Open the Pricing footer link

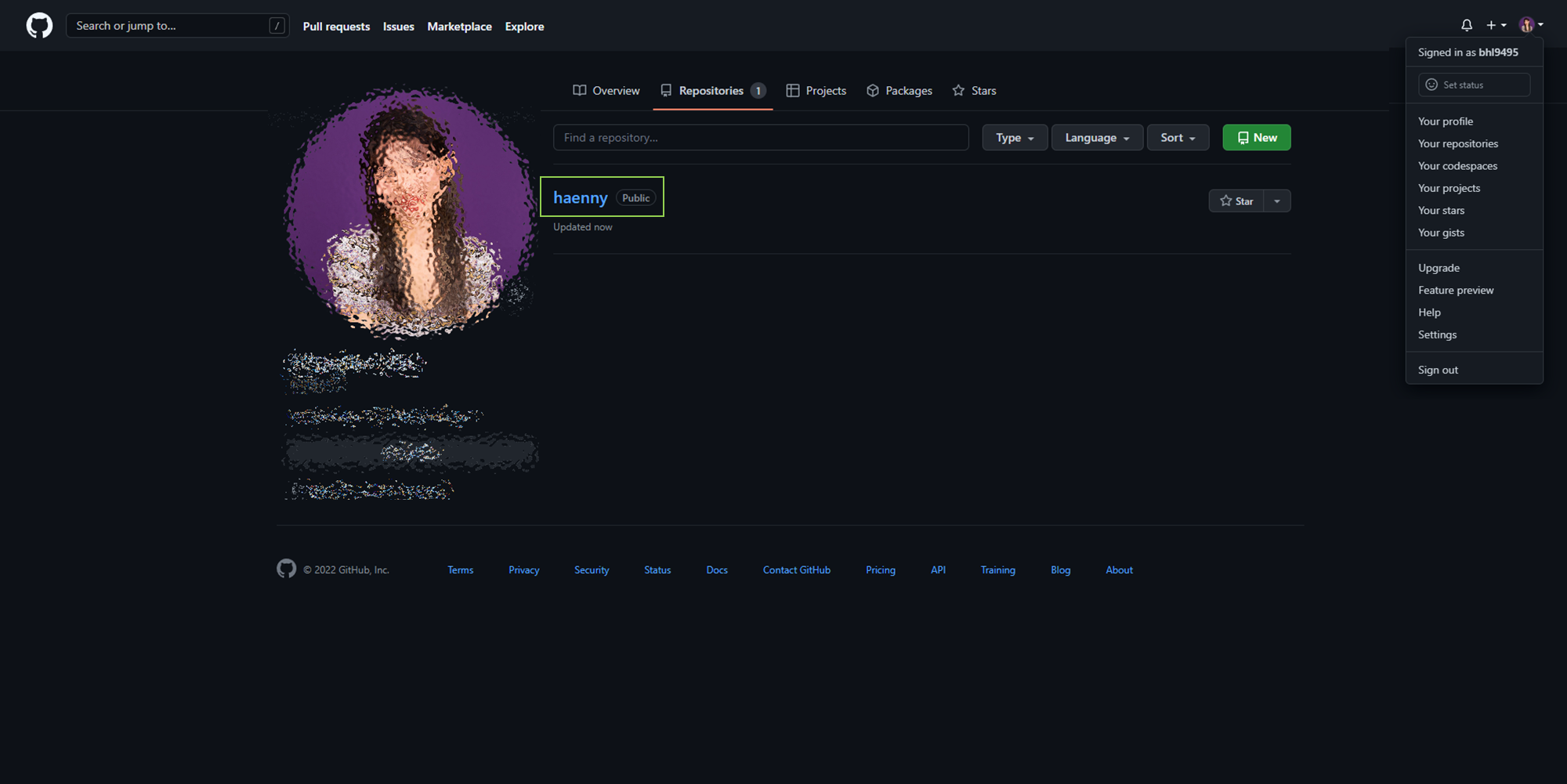coord(881,570)
